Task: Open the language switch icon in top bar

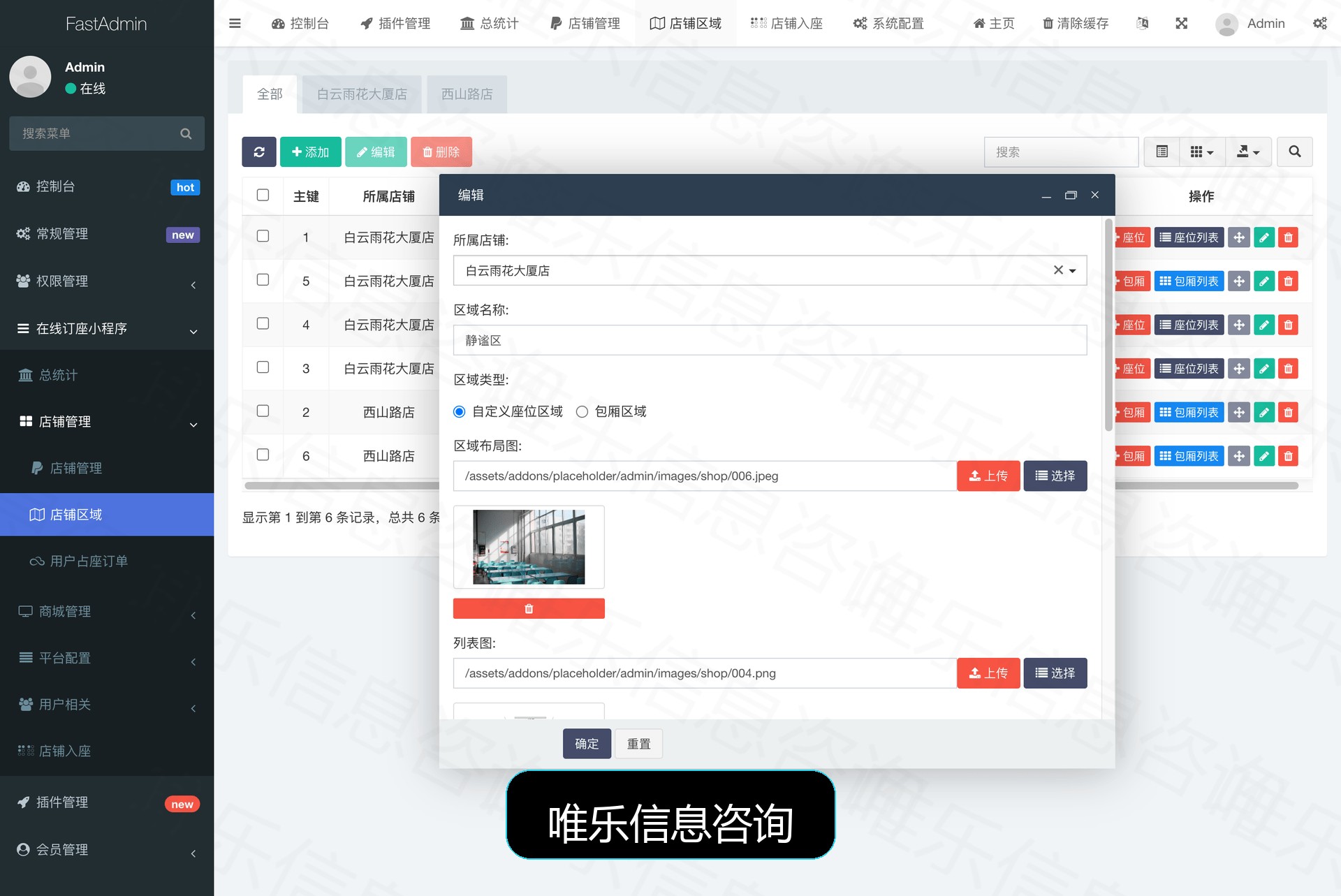Action: [1143, 23]
